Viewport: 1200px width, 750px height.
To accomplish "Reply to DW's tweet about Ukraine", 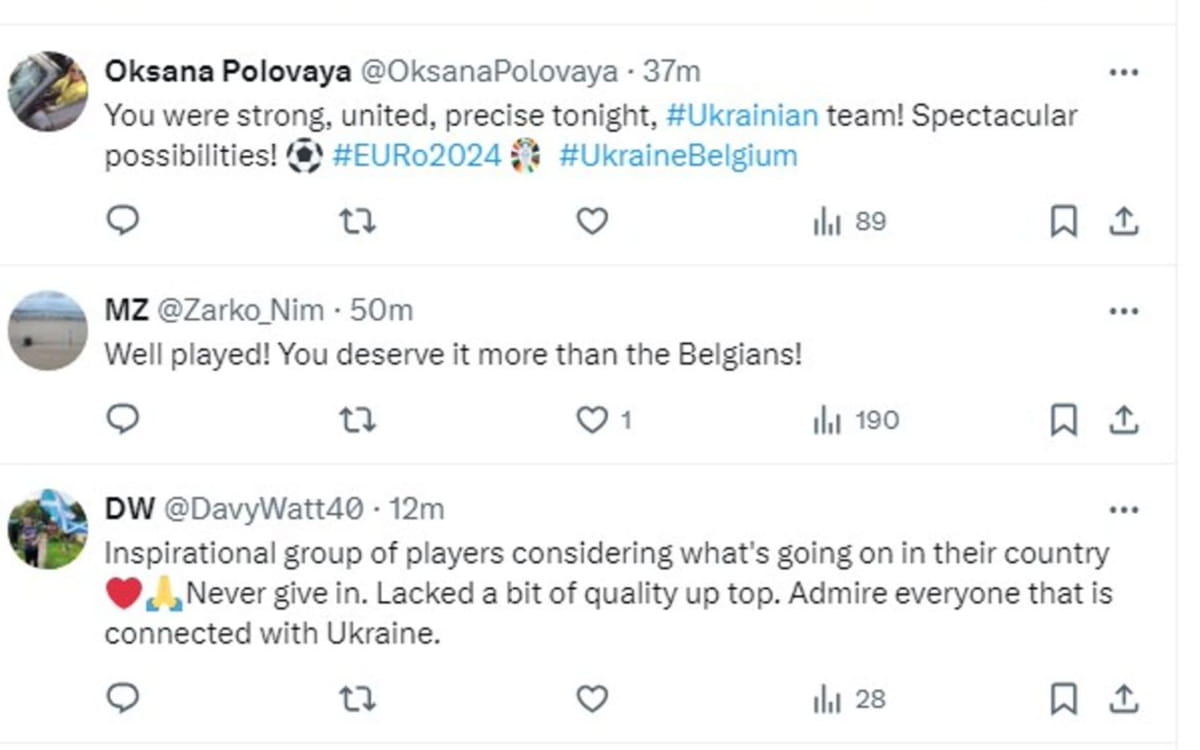I will 122,698.
